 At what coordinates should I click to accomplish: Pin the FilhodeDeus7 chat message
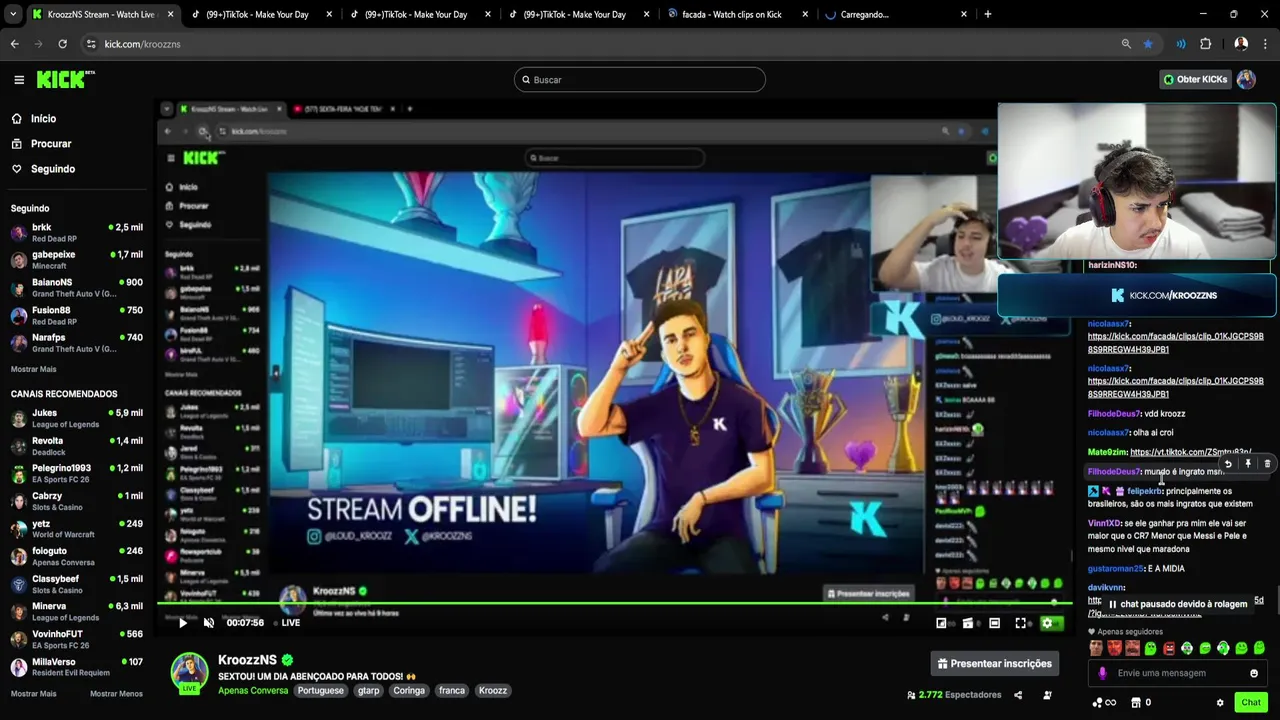pyautogui.click(x=1248, y=464)
